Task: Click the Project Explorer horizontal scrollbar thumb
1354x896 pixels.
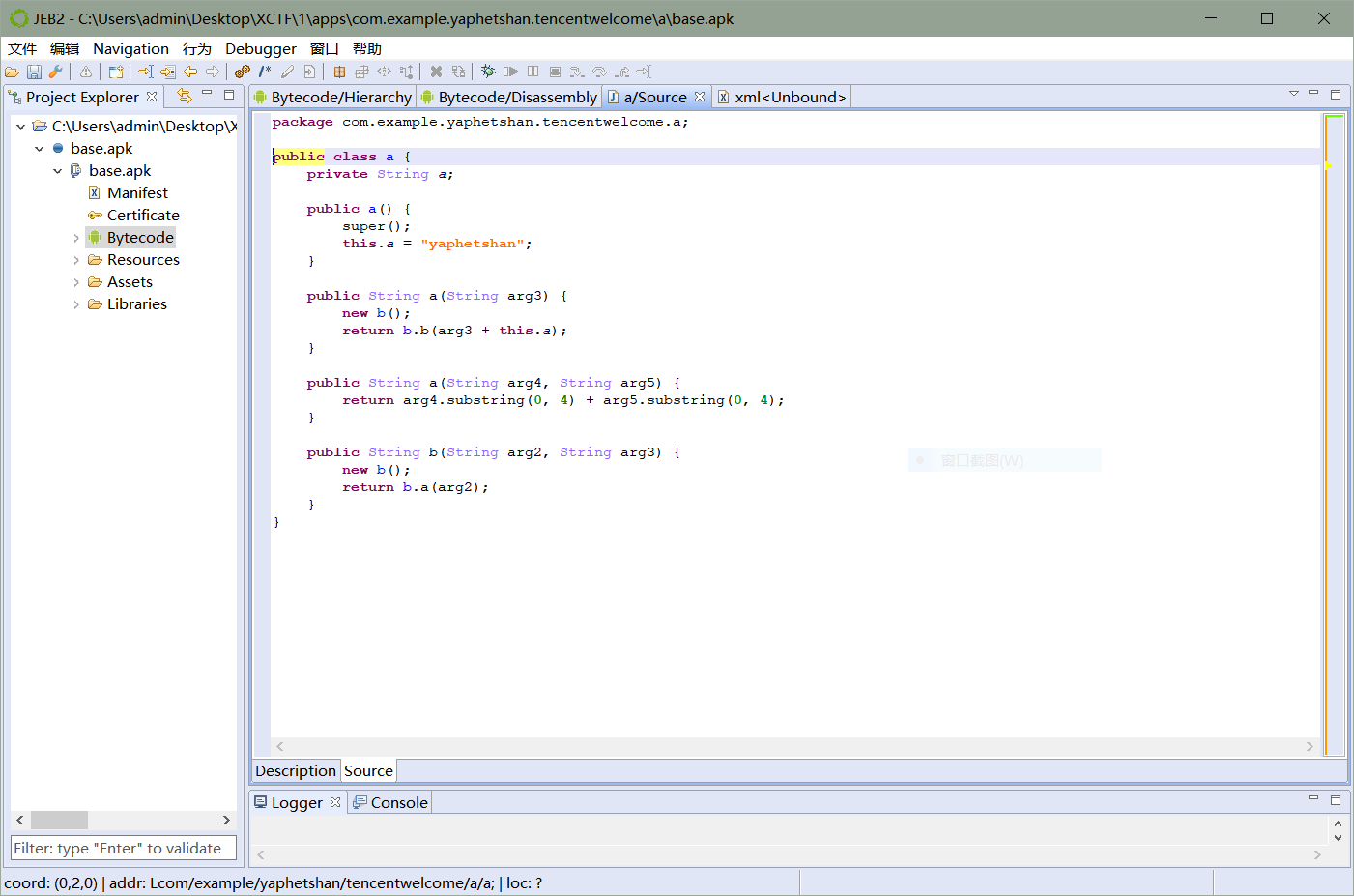Action: tap(59, 820)
